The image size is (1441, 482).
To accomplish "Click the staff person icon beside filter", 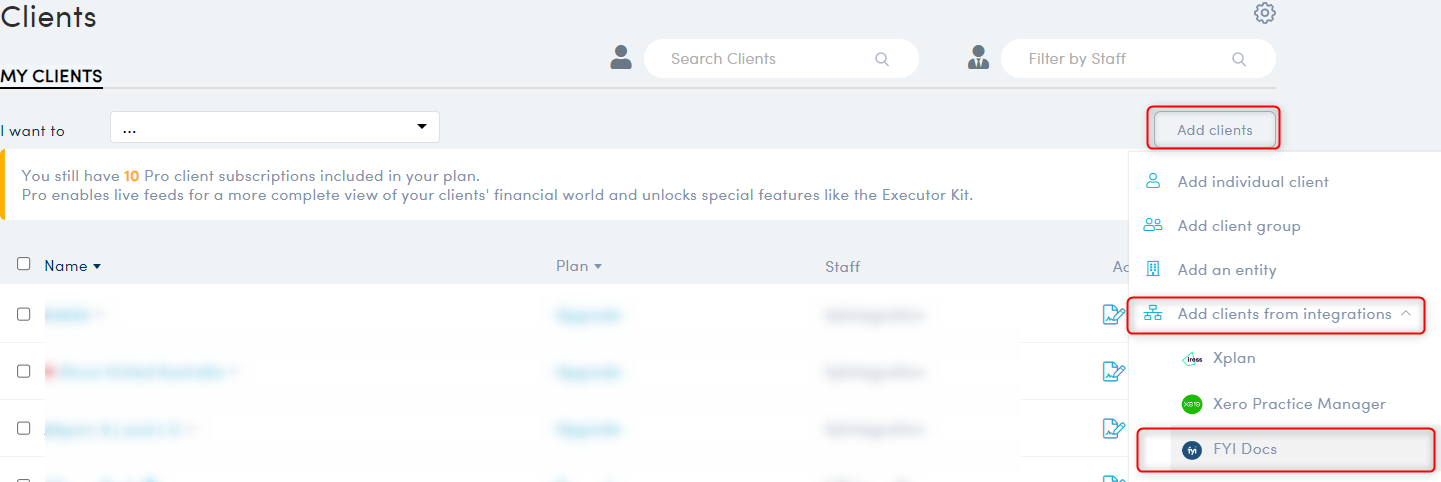I will 978,58.
